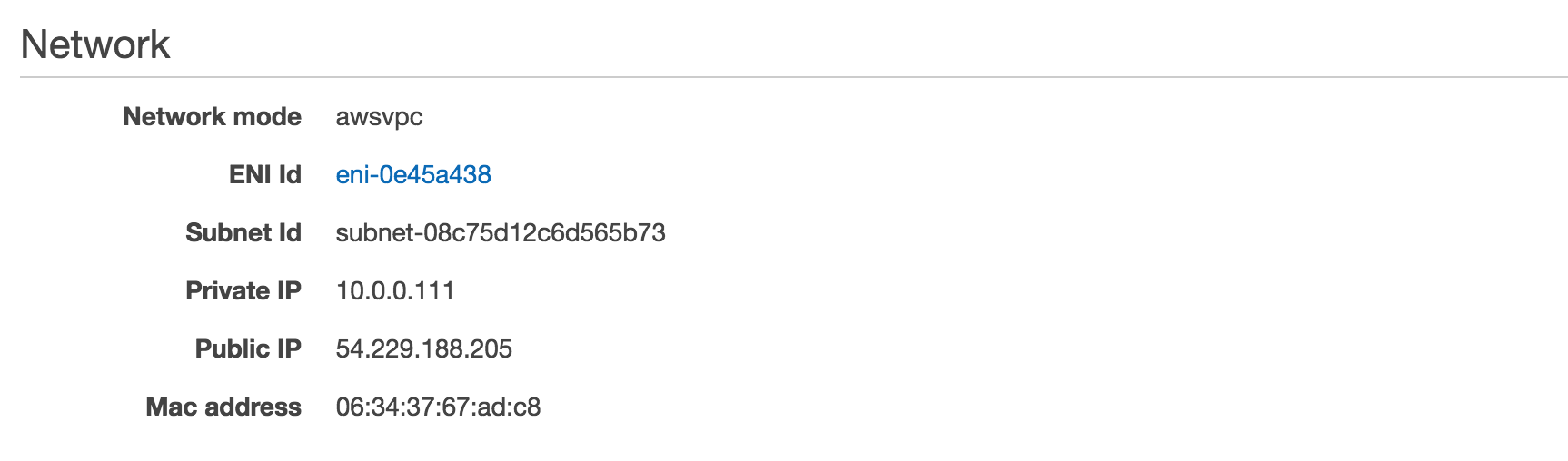The height and width of the screenshot is (461, 1568).
Task: Select the private IP 10.0.0.111
Action: 395,290
